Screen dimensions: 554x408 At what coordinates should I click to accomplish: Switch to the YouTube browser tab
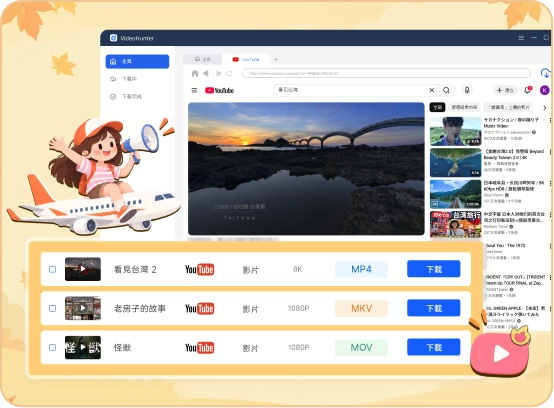point(246,59)
